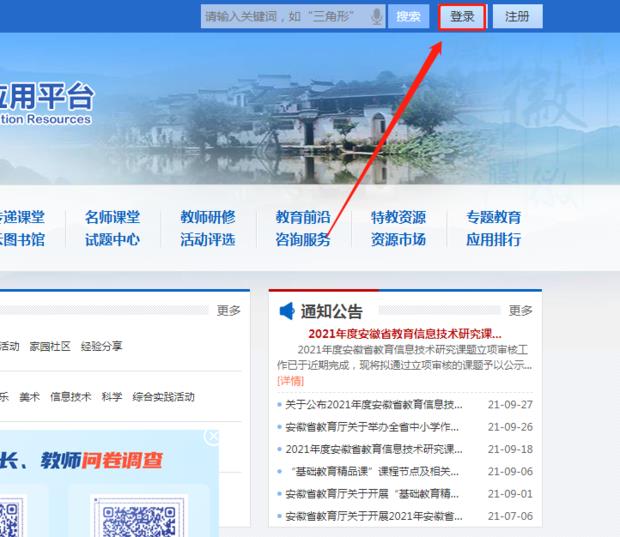Close the questionnaire popup banner

tap(212, 437)
